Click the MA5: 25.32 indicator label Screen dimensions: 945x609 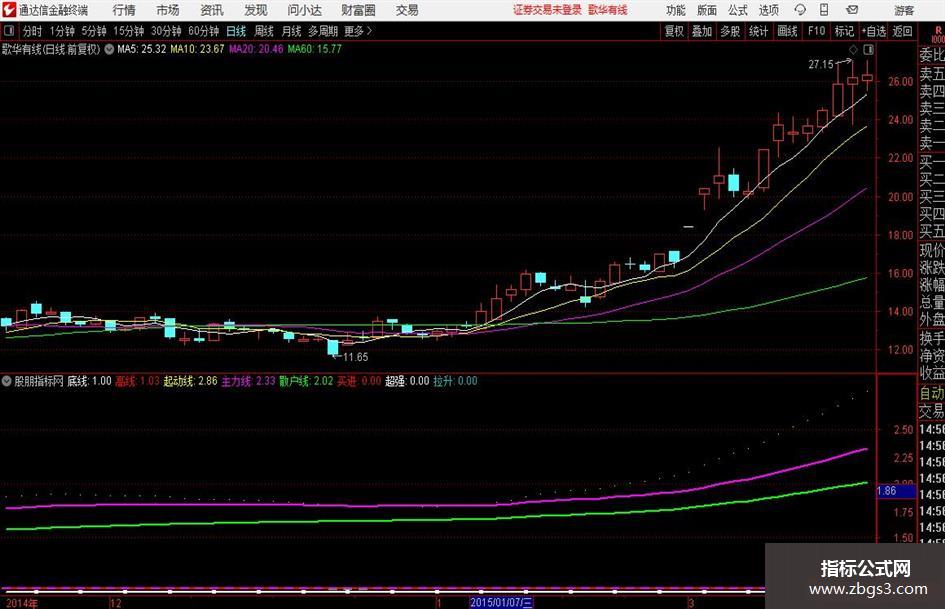pos(141,49)
